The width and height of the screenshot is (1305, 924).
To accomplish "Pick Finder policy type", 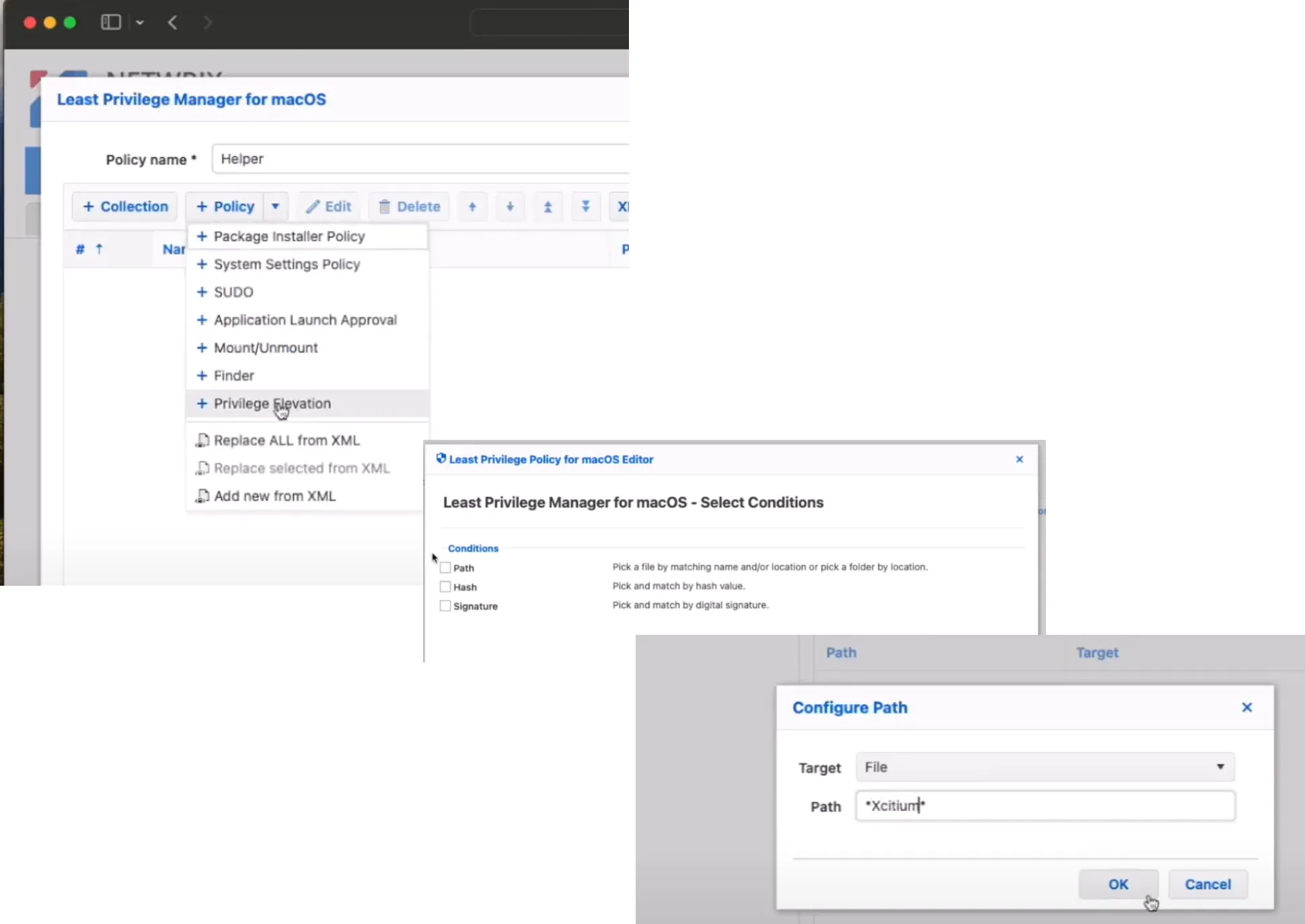I will pos(307,375).
